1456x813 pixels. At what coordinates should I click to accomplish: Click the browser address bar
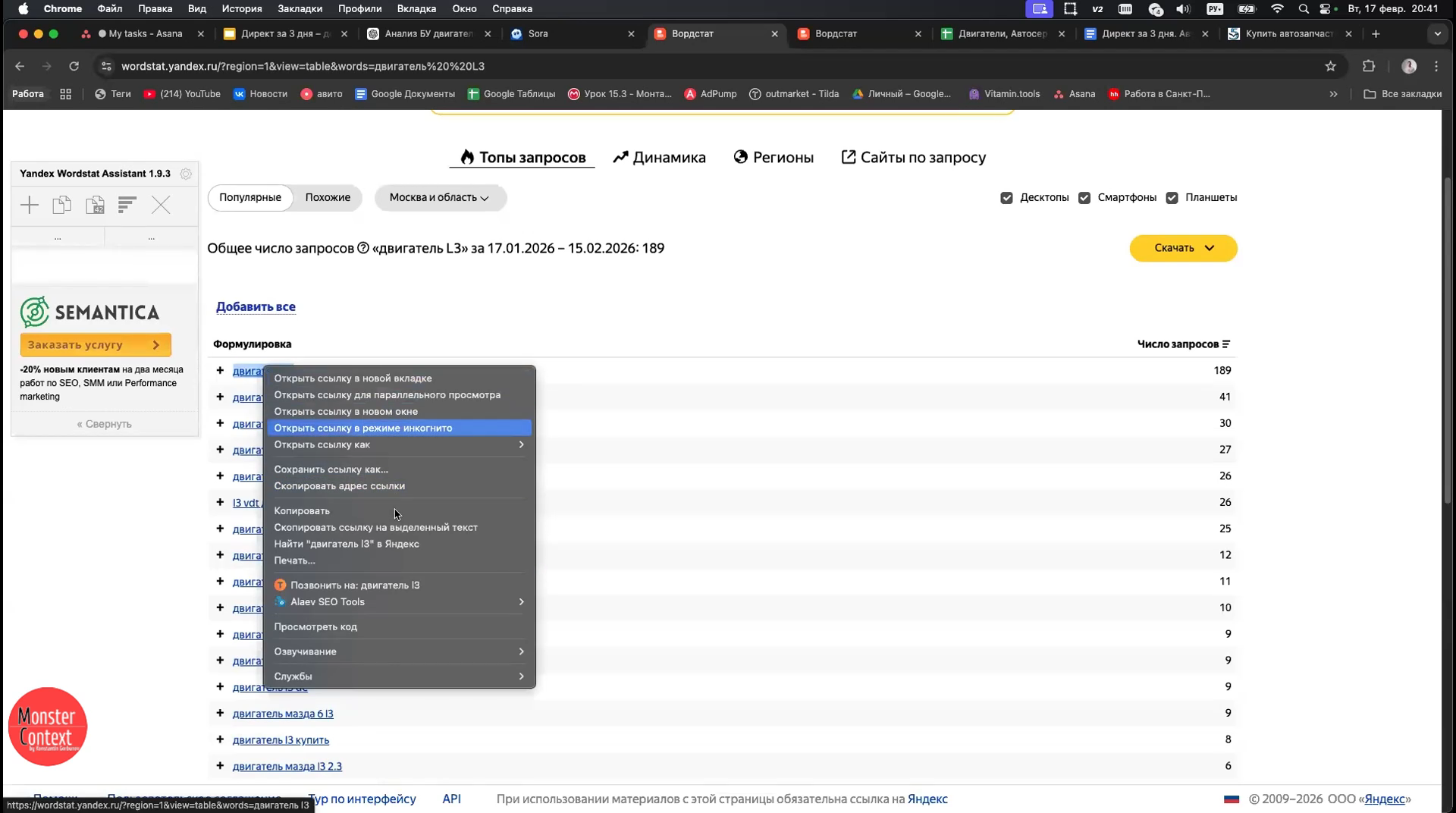(713, 67)
